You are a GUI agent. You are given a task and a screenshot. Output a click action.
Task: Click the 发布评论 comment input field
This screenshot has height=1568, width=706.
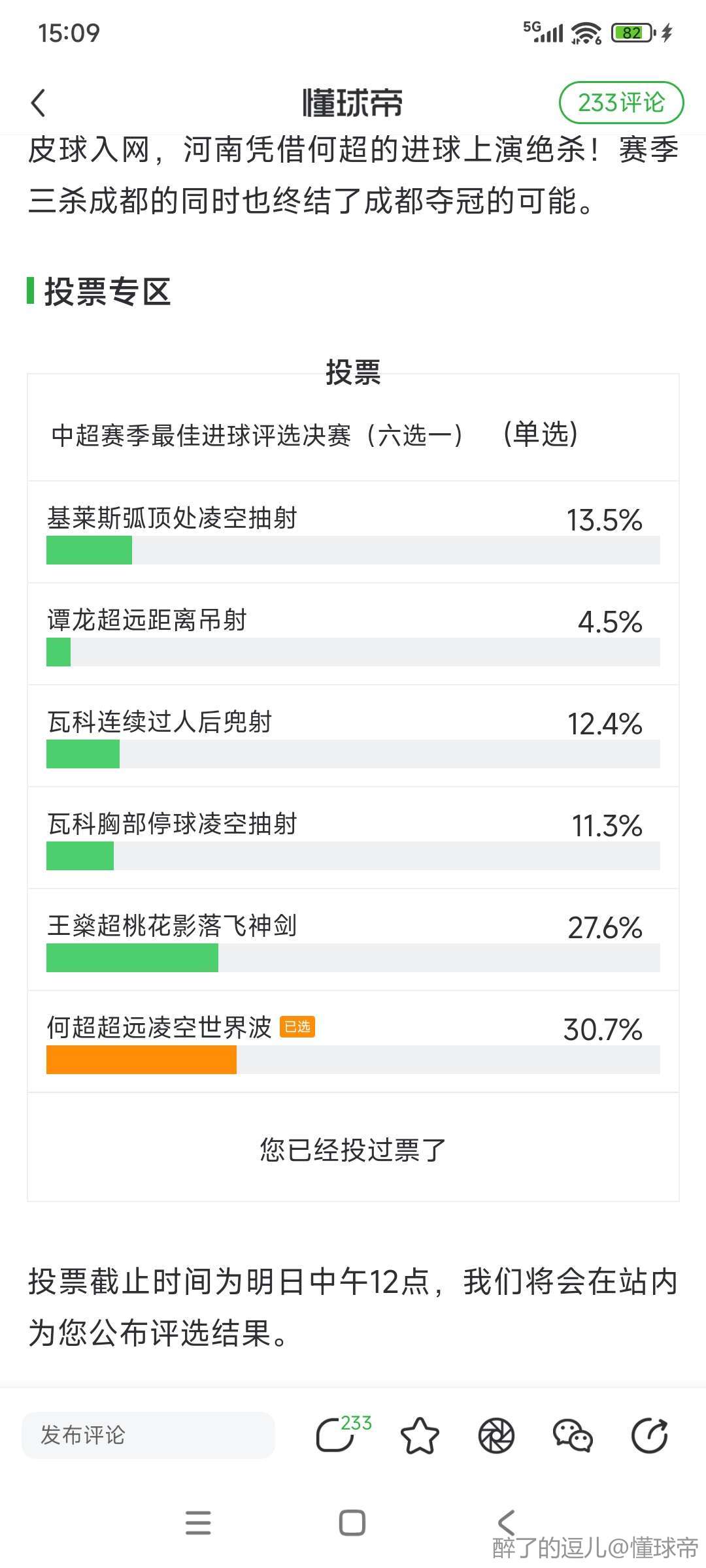[x=148, y=1435]
